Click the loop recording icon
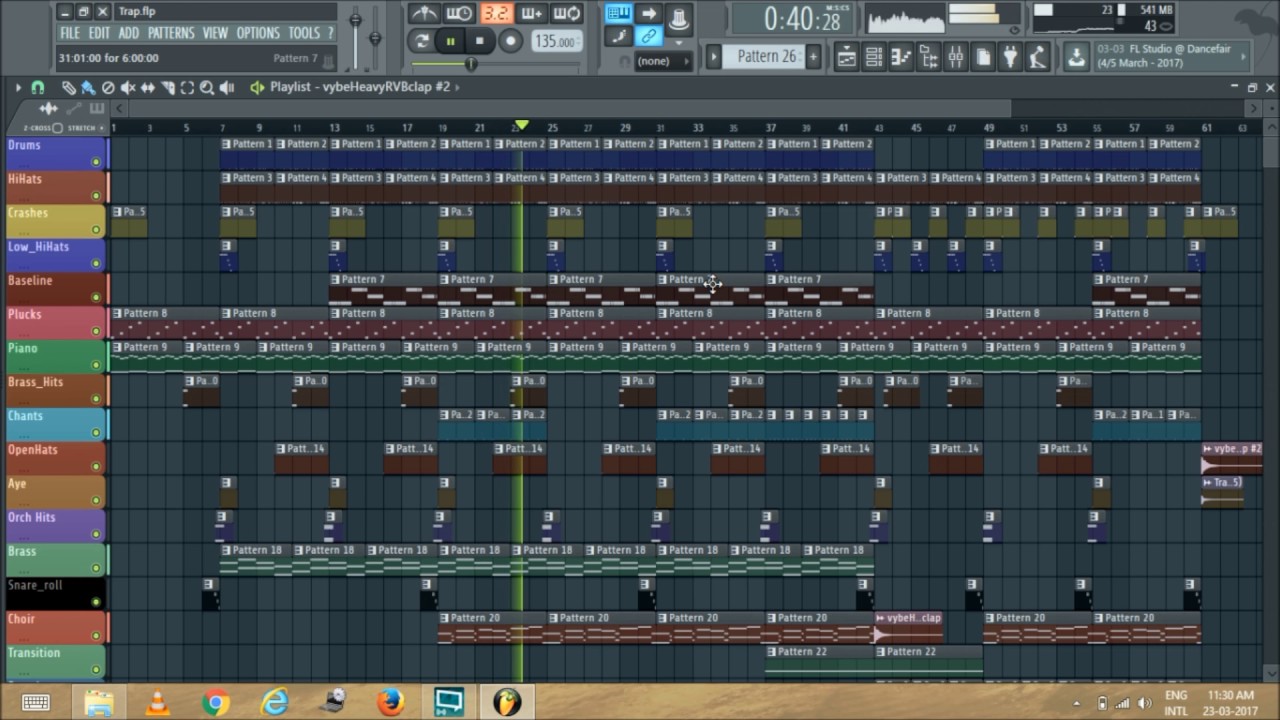 tap(566, 13)
